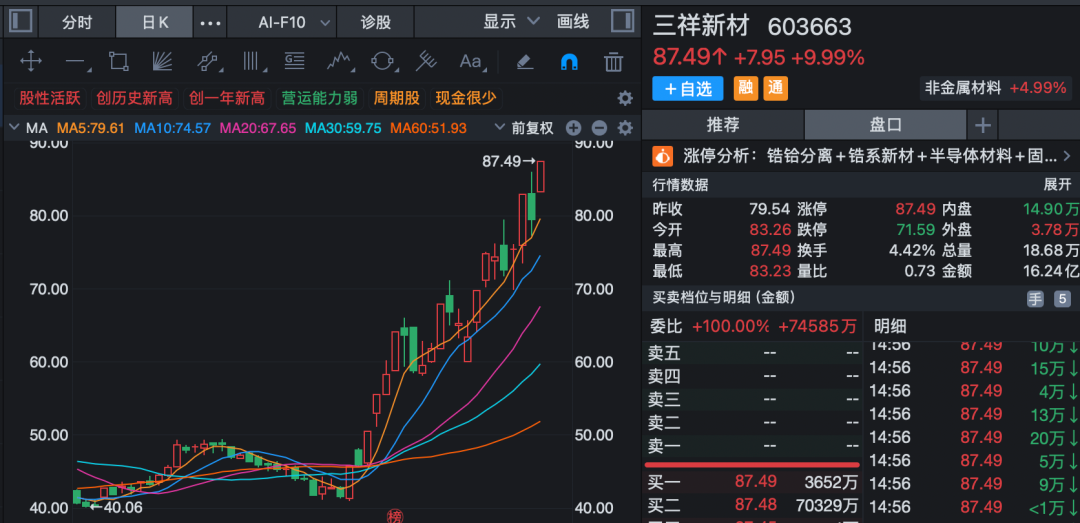Click stock name 三祥新材 603663
This screenshot has height=523, width=1080.
pyautogui.click(x=752, y=26)
